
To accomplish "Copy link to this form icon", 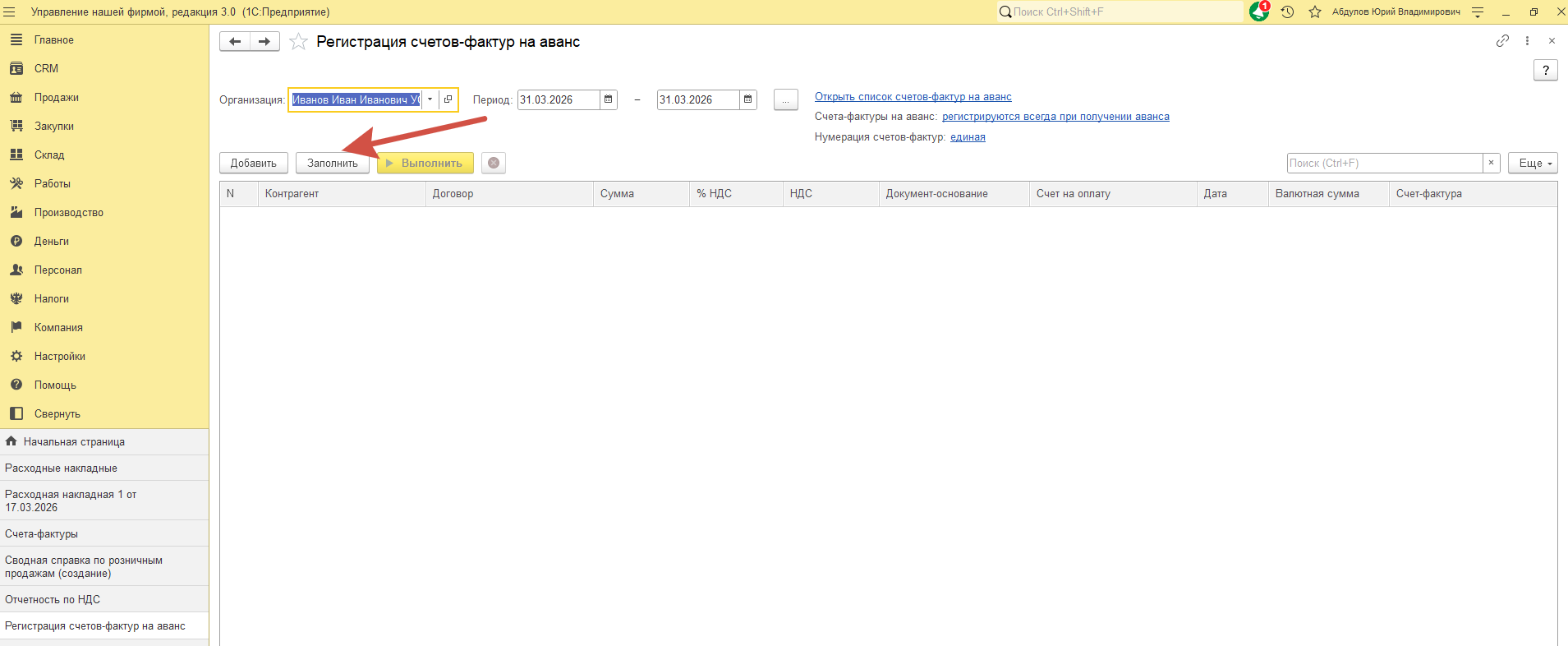I will (x=1502, y=41).
